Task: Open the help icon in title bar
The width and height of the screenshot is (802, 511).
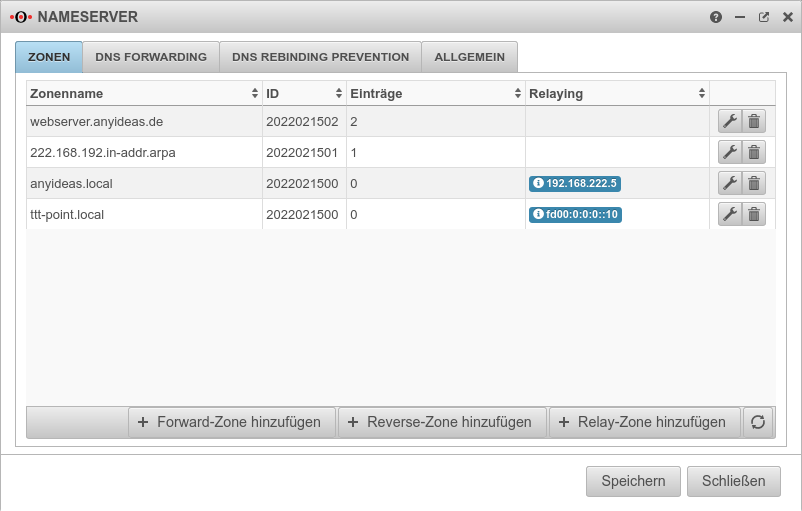Action: click(716, 17)
